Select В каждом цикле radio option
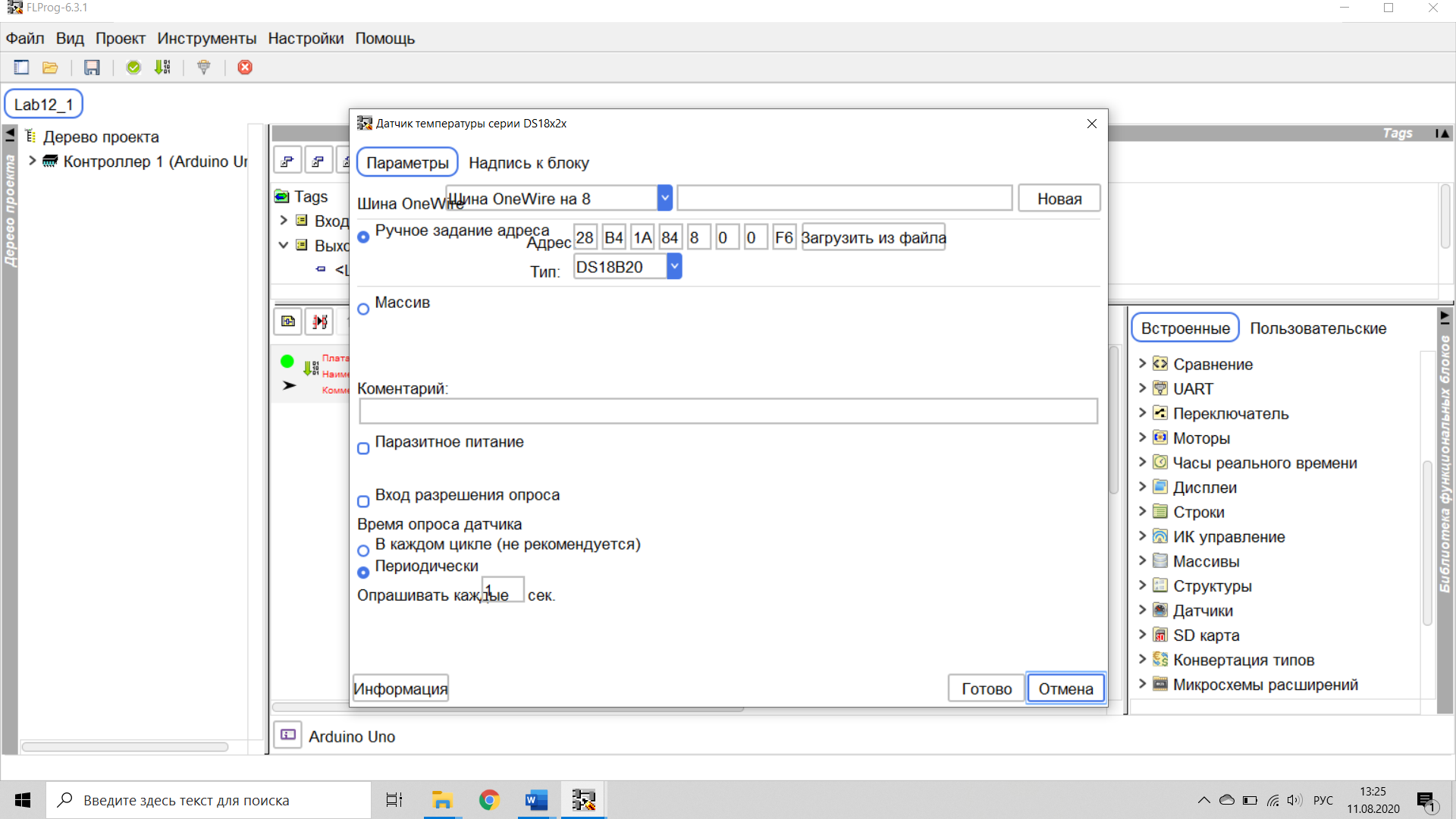1456x819 pixels. [x=363, y=551]
